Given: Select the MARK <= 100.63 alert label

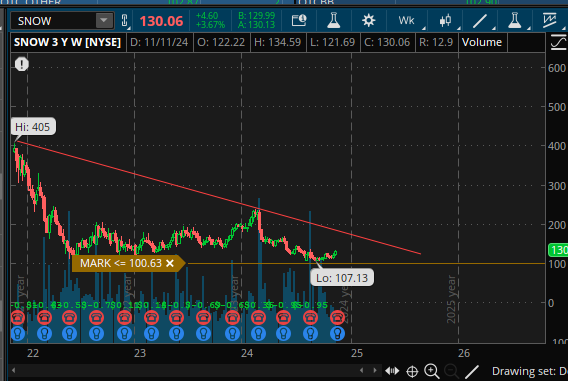Looking at the screenshot, I should point(121,263).
